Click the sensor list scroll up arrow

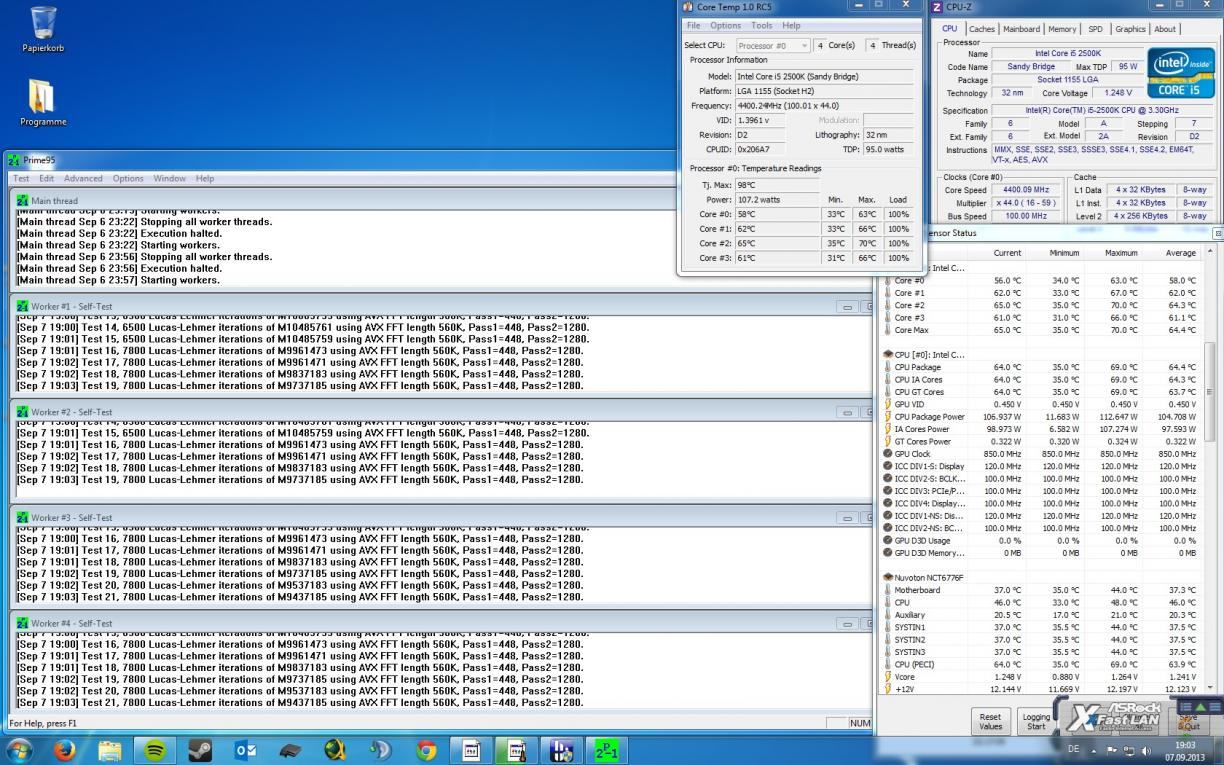click(x=1208, y=251)
